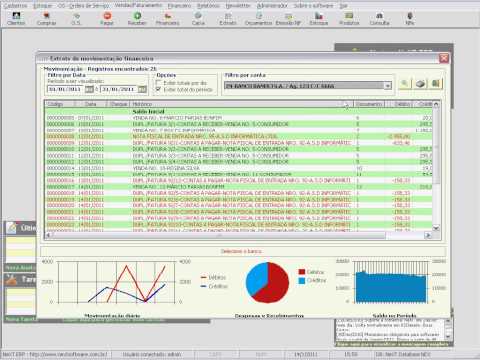
Task: Click the start date input field
Action: coord(66,89)
